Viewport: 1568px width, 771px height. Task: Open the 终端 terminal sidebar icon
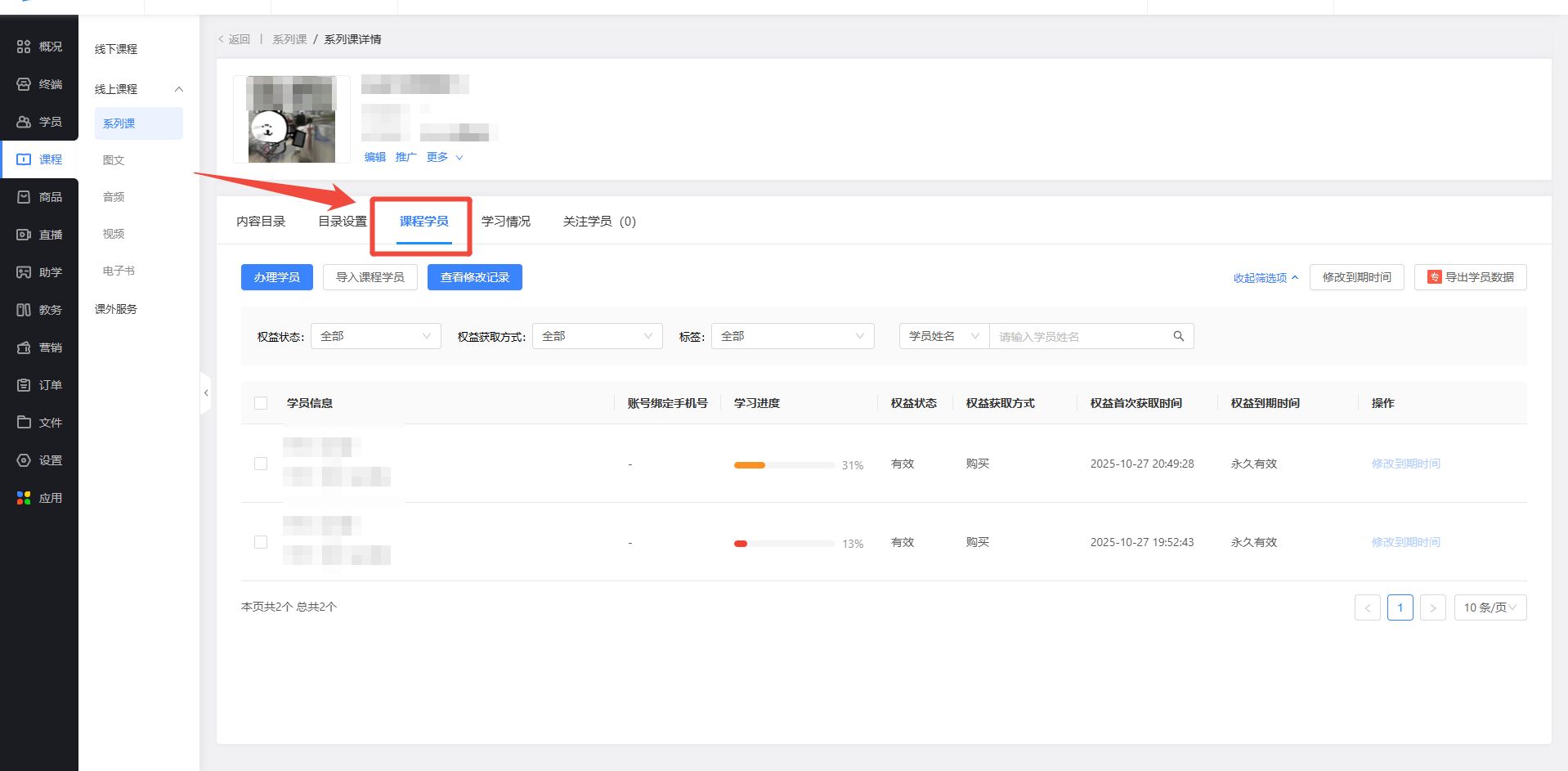[24, 84]
